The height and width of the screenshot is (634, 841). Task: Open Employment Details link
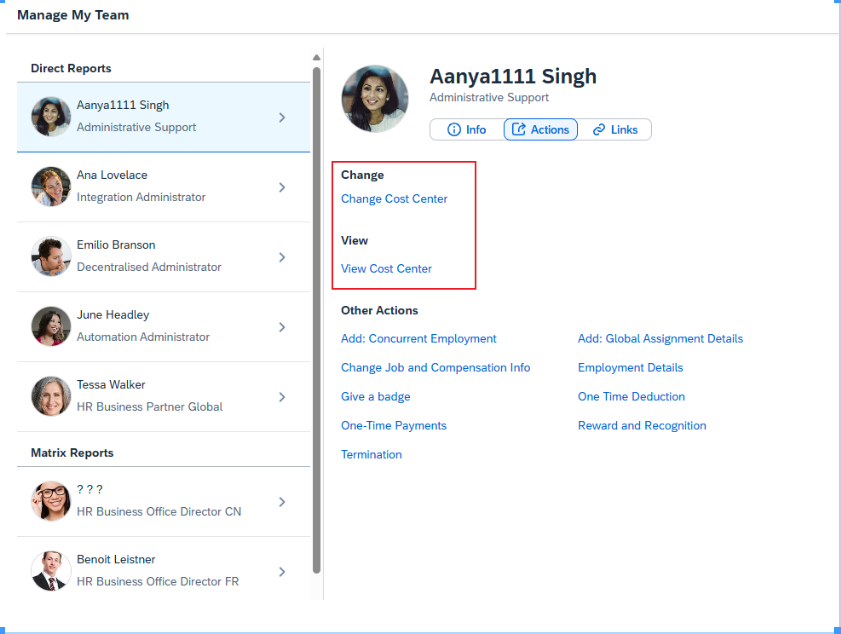point(630,368)
